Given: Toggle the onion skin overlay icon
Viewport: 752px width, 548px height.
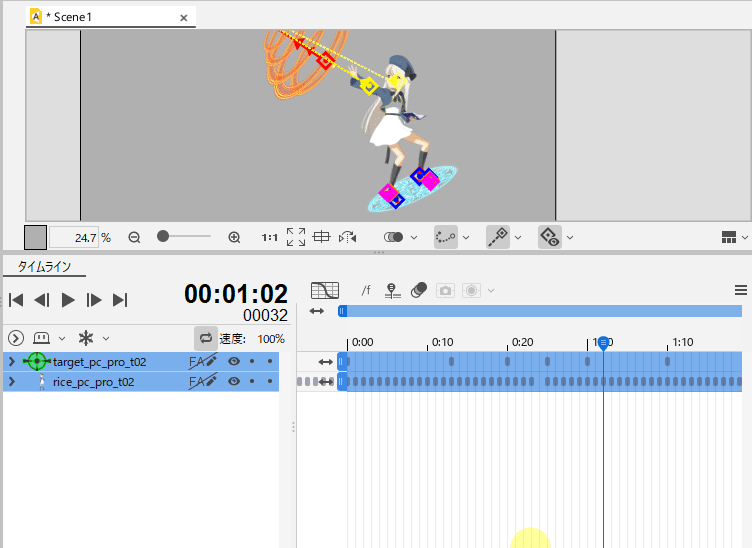Looking at the screenshot, I should [x=393, y=237].
